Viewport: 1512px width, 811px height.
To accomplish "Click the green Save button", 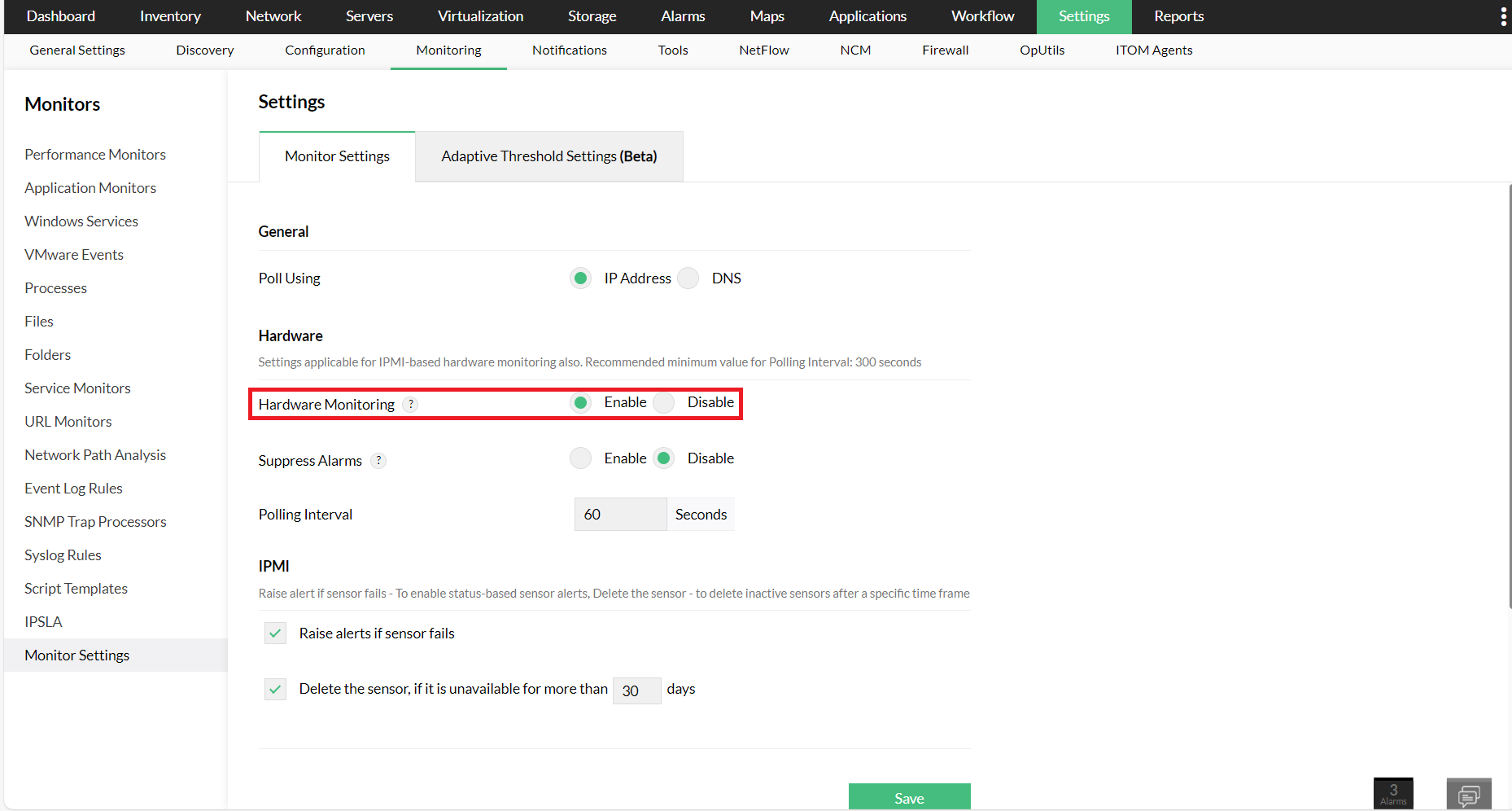I will tap(909, 797).
